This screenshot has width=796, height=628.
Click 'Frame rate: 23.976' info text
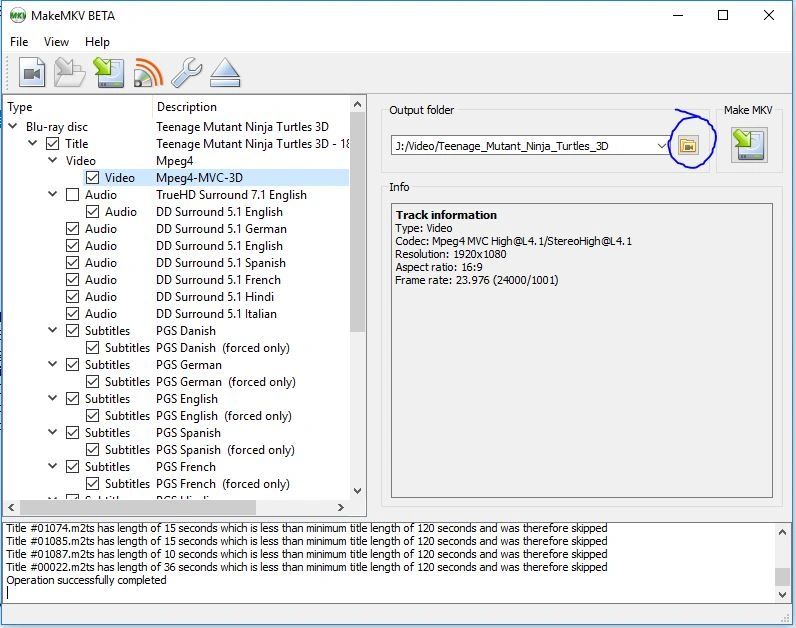477,280
